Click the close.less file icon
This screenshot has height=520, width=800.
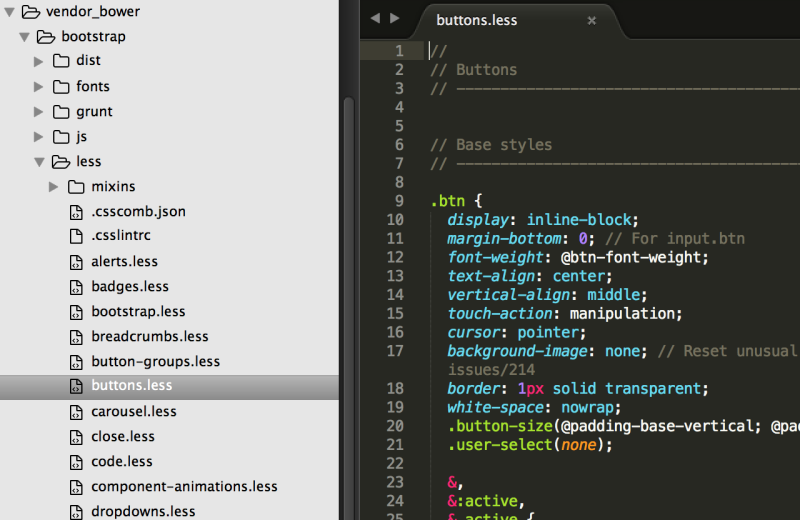[x=76, y=437]
